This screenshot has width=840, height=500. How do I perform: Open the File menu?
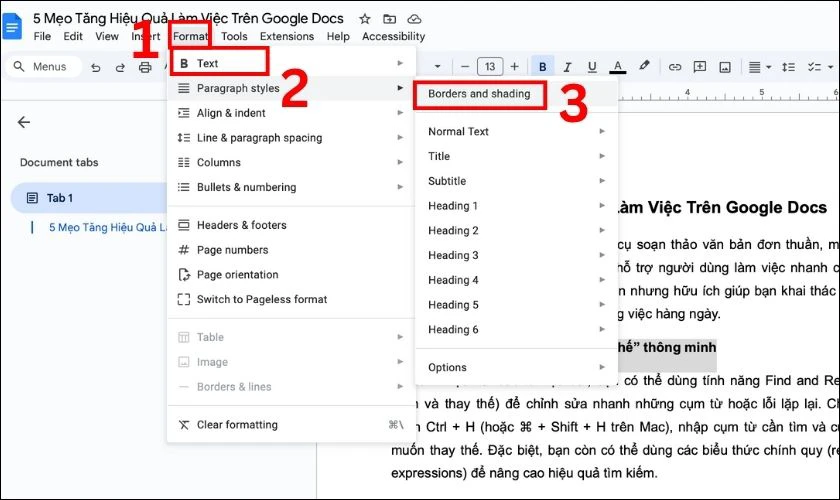click(x=42, y=36)
